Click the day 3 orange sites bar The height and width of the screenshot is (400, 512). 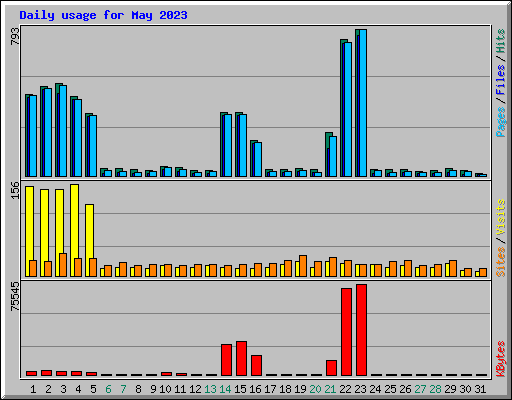tap(63, 265)
